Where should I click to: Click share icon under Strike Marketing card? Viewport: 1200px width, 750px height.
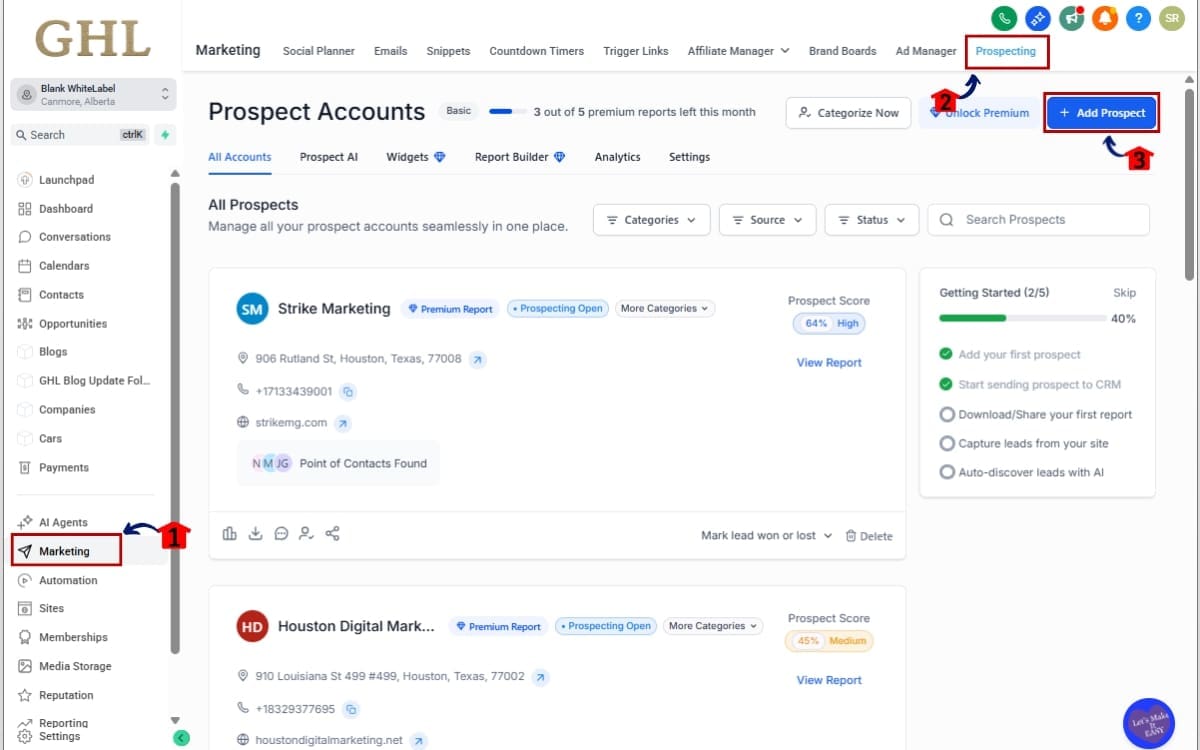[x=333, y=534]
